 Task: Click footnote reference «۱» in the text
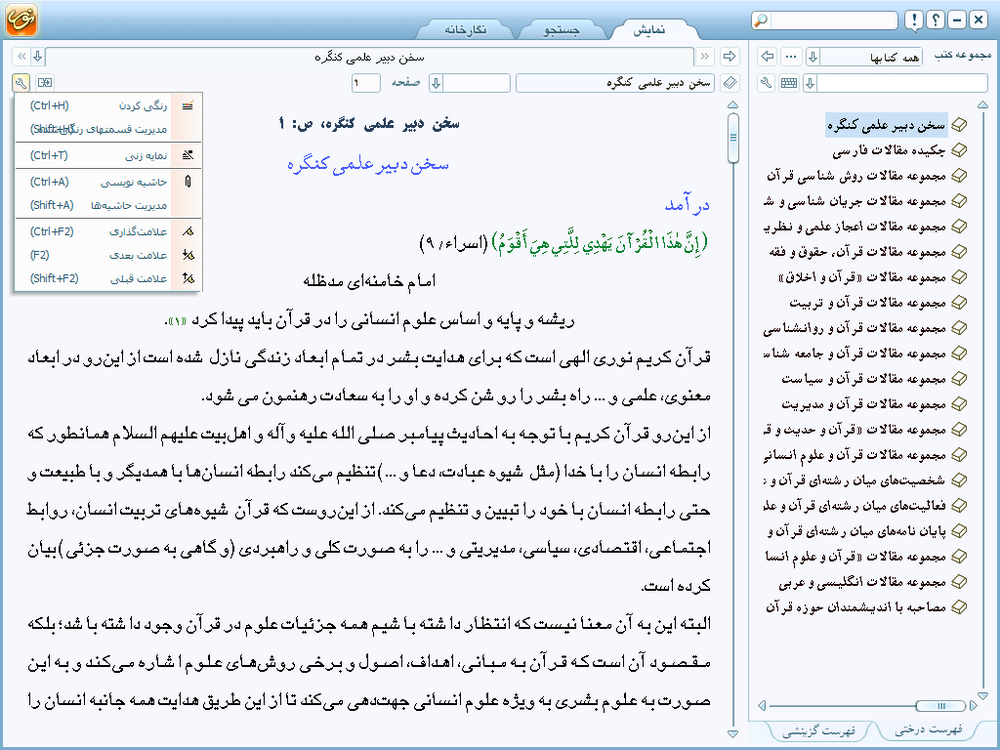[x=178, y=321]
